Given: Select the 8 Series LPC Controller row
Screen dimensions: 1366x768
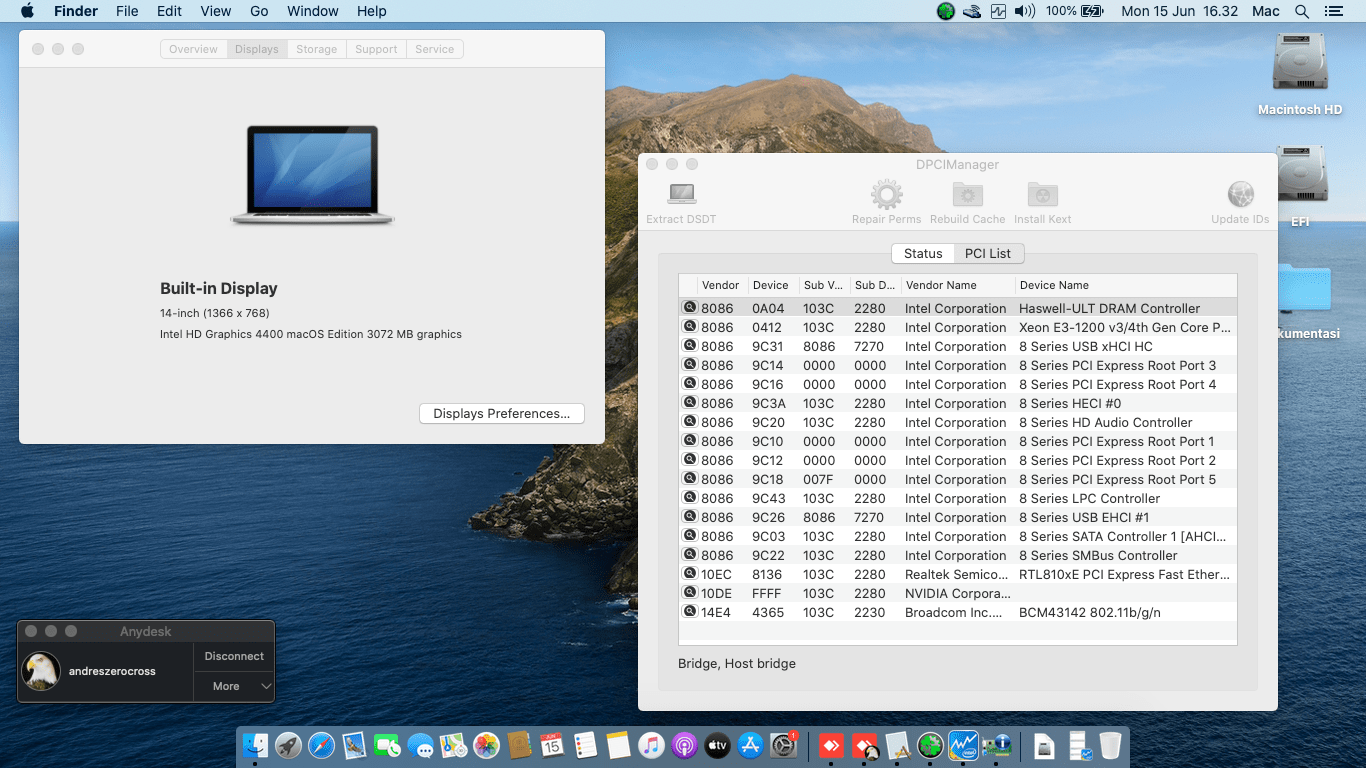Looking at the screenshot, I should (958, 498).
